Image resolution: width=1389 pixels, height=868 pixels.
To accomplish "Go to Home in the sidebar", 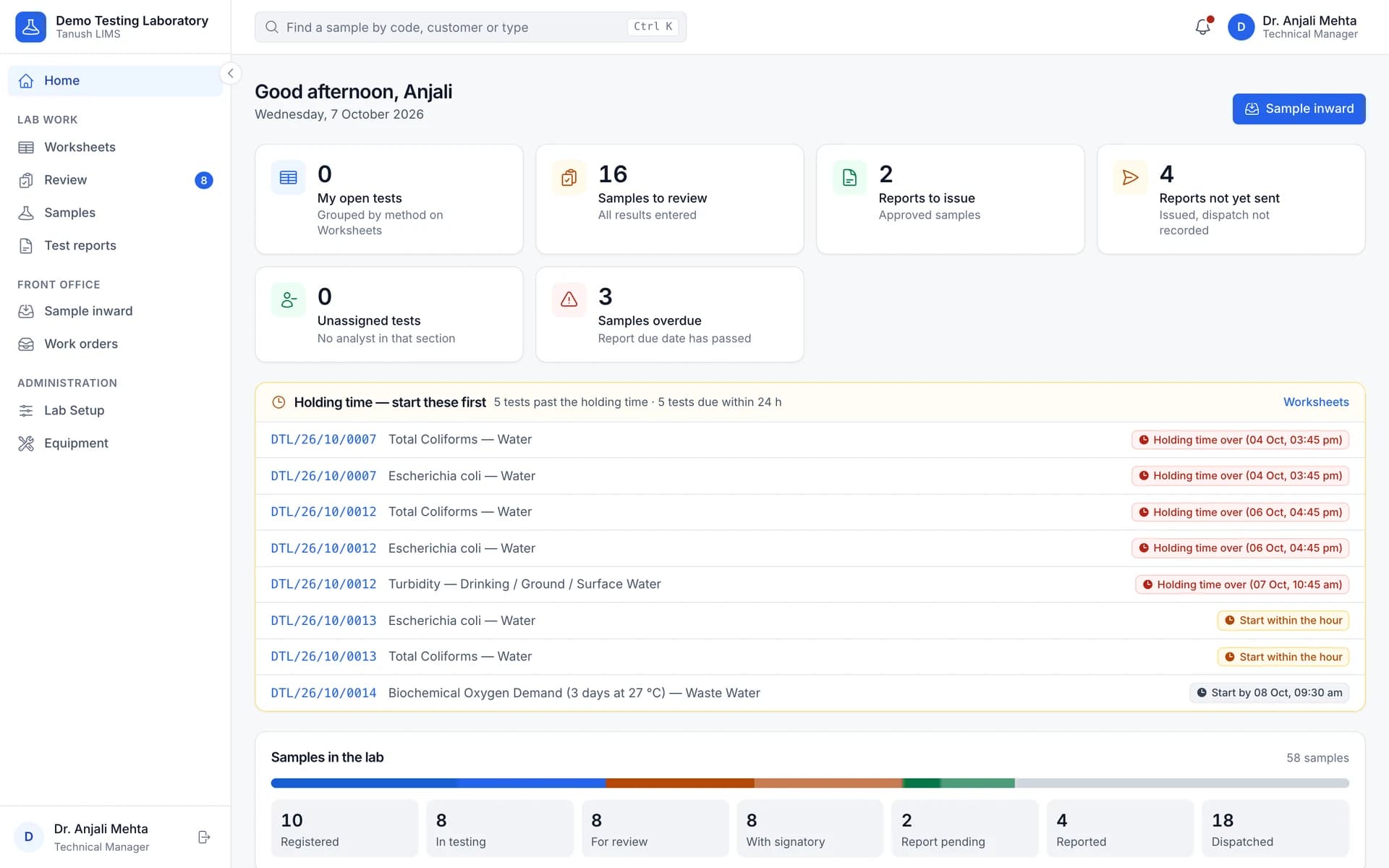I will coord(115,81).
